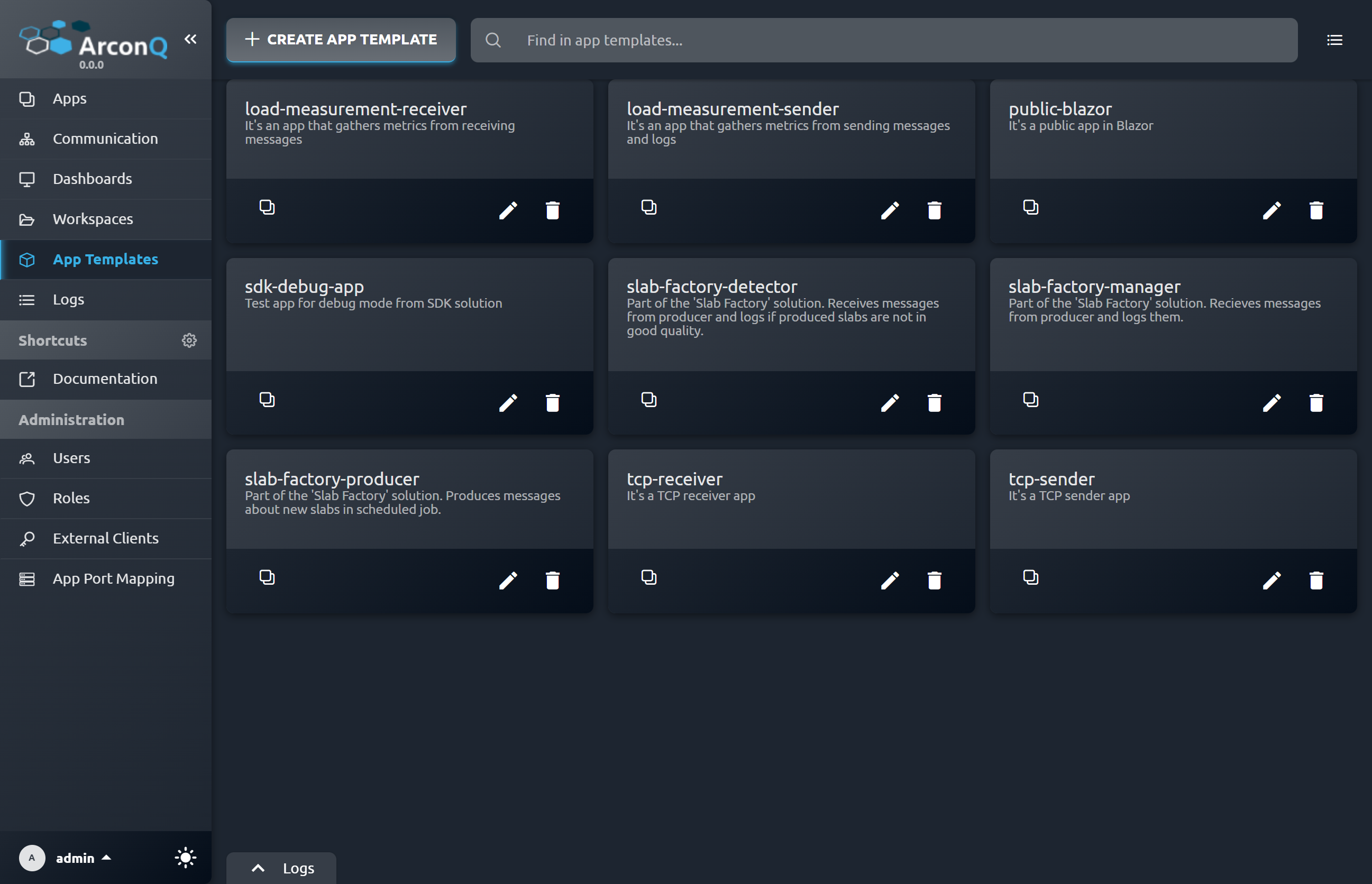Collapse the sidebar navigation
Screen dimensions: 1372x884
coord(190,39)
